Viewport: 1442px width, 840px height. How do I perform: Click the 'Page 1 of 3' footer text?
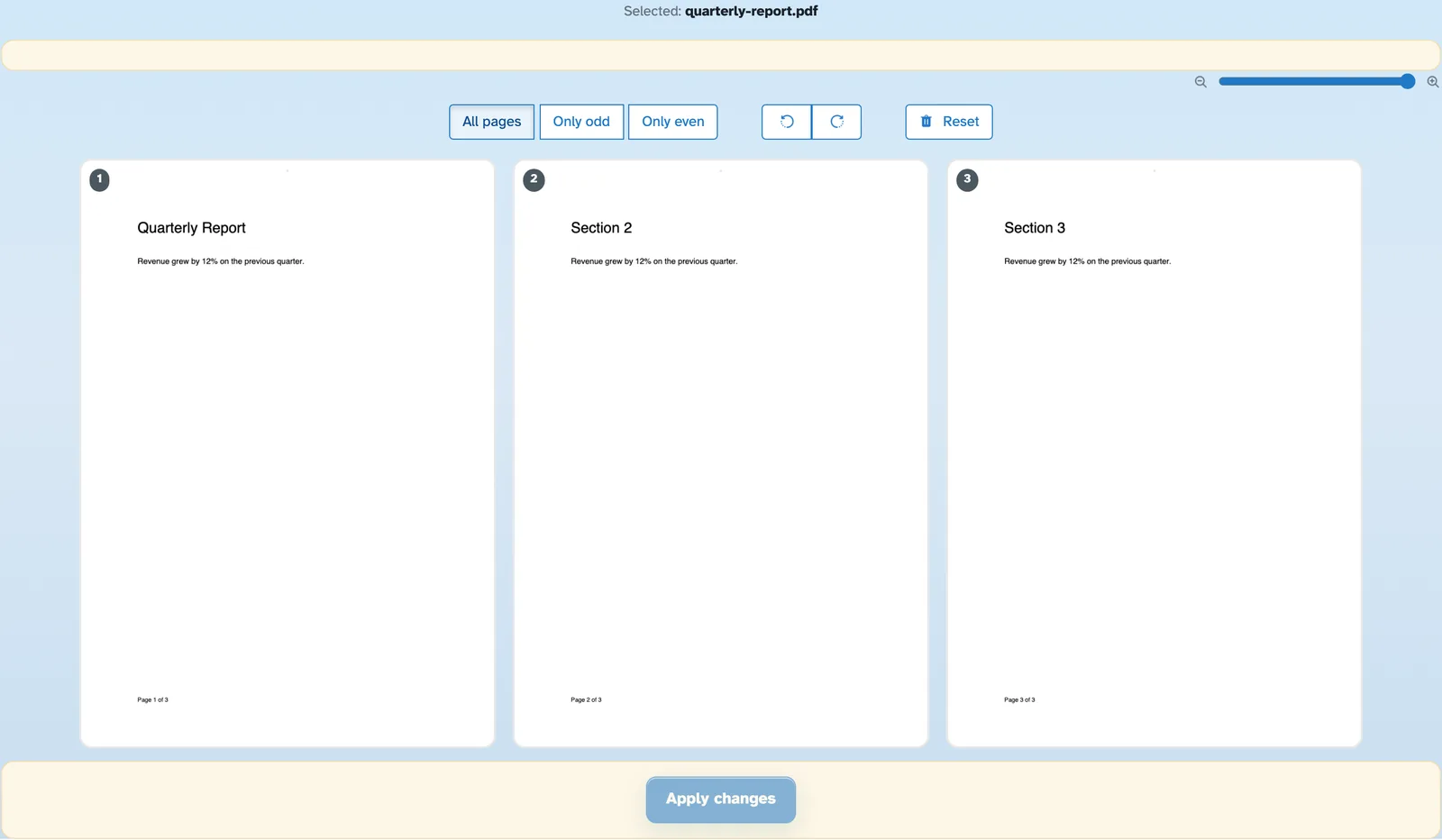[152, 699]
